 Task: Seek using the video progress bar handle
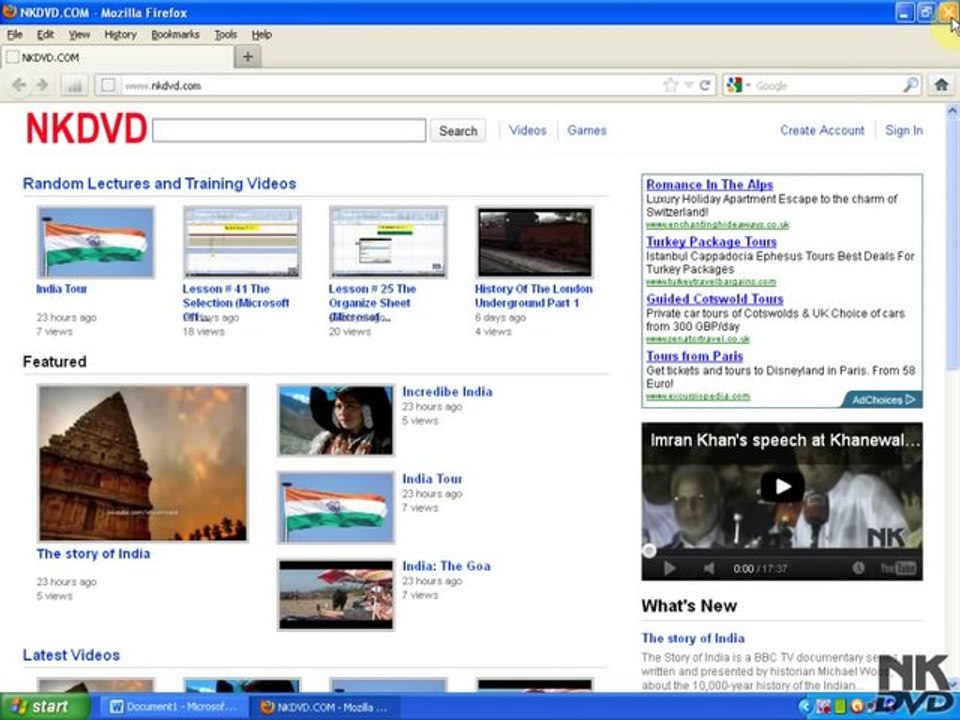point(649,550)
